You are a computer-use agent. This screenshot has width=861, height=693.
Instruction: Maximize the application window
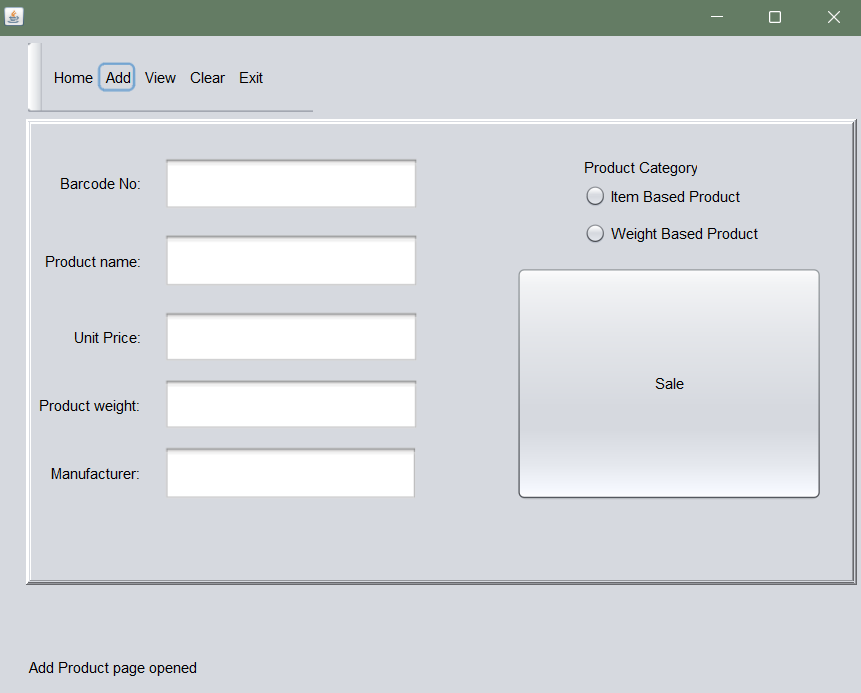click(775, 17)
